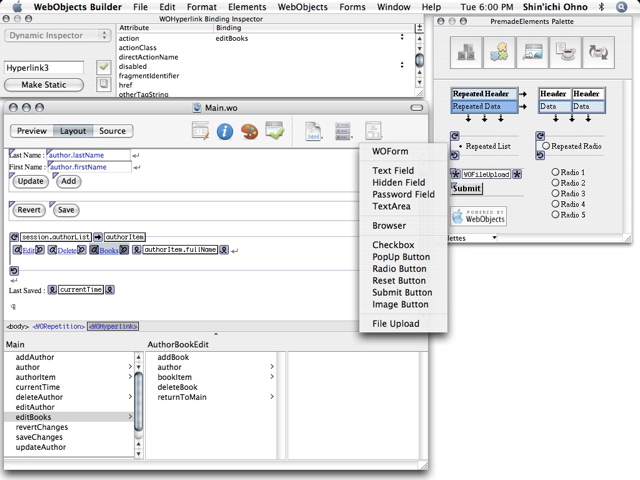Click the edit-page pencil icon in Main.wo toolbar
Screen dimensions: 640x480
click(x=200, y=131)
